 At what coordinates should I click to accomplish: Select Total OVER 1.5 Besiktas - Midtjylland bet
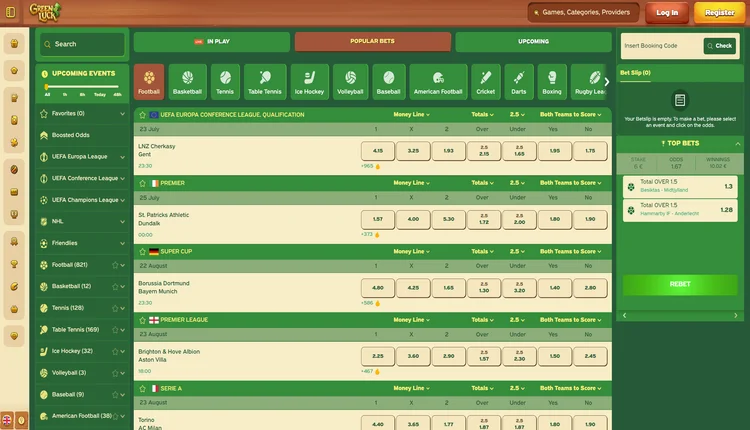[680, 186]
